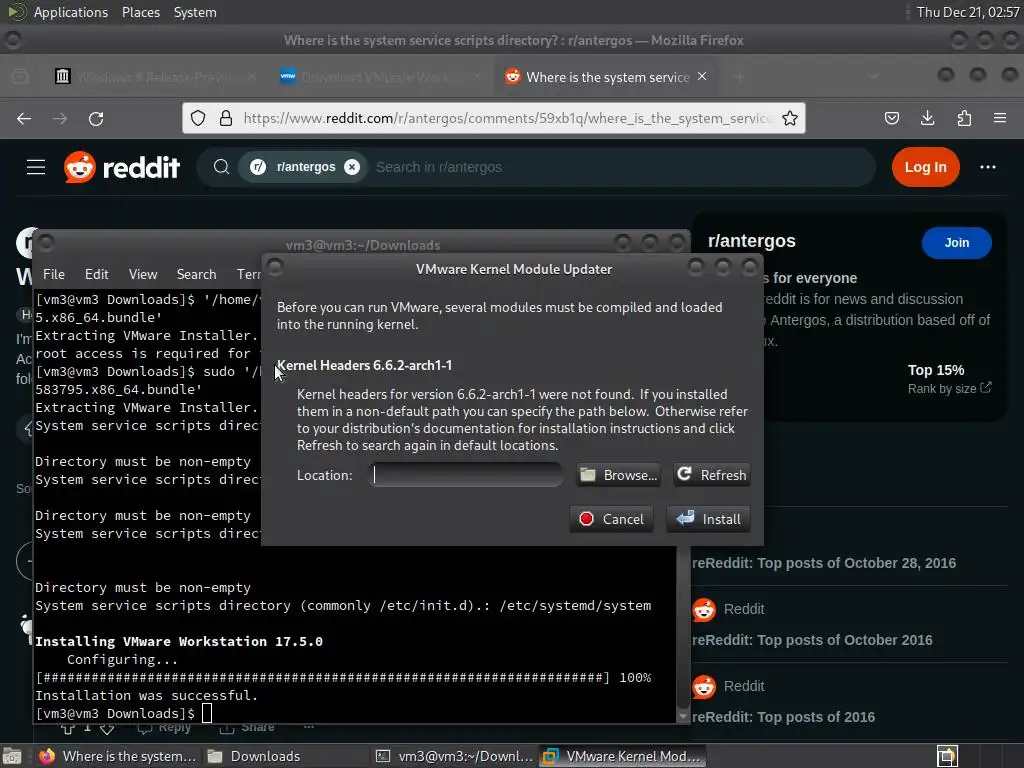Click the terminal window scrollbar down arrow
Screen dimensions: 1024x768
(x=683, y=716)
